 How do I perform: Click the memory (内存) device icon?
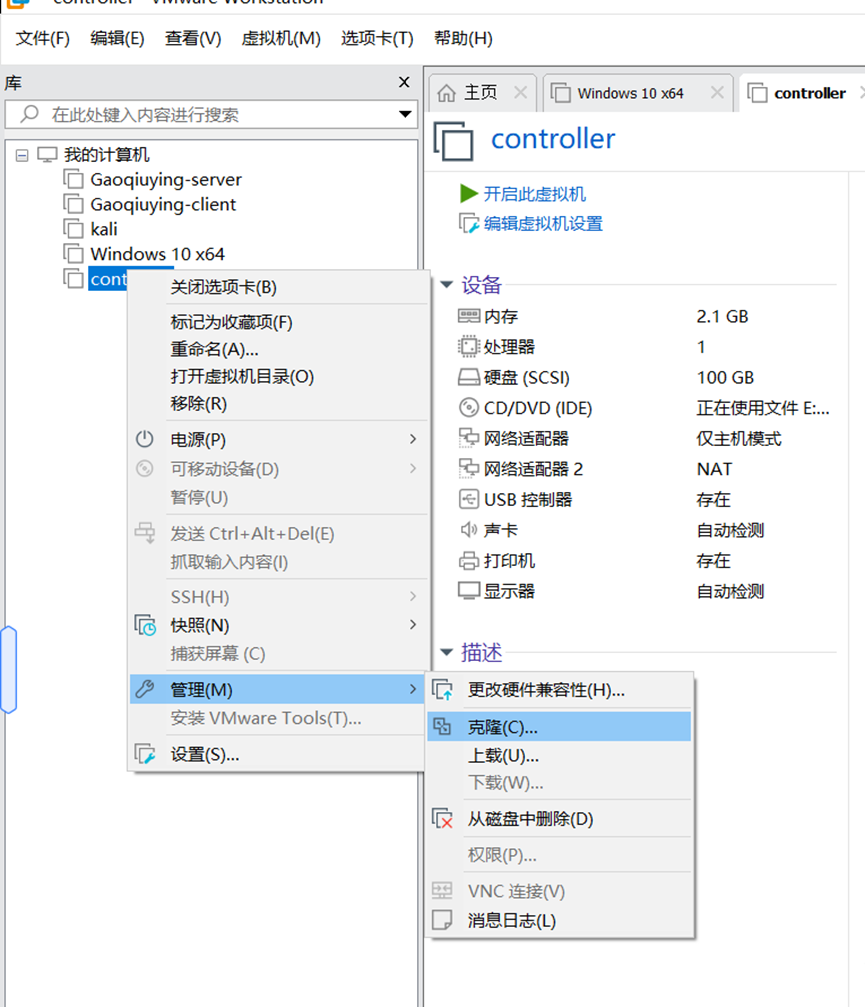point(469,316)
